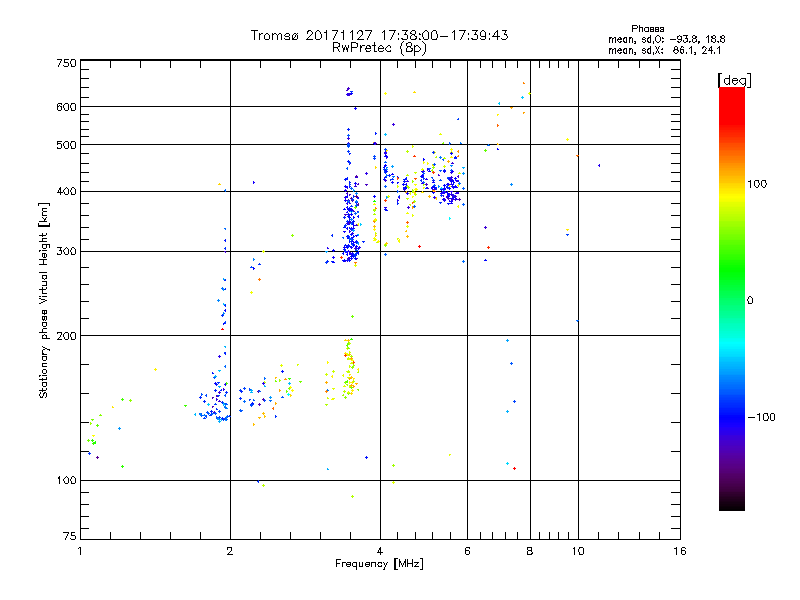Screen dimensions: 800x600
Task: Click the 'Stationary phase Virtual Height [km]' axis label
Action: pos(44,300)
